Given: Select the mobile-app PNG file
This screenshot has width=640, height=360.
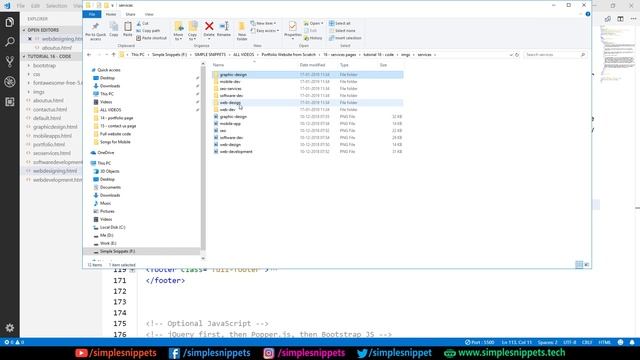Looking at the screenshot, I should tap(230, 124).
